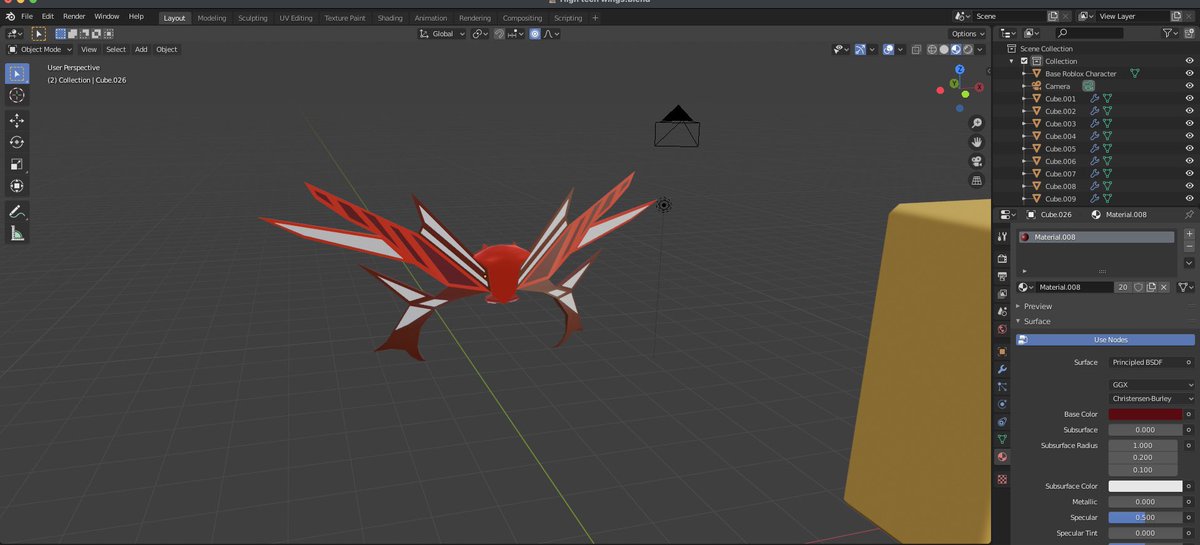
Task: Switch to Rendered viewport shading
Action: pyautogui.click(x=968, y=49)
